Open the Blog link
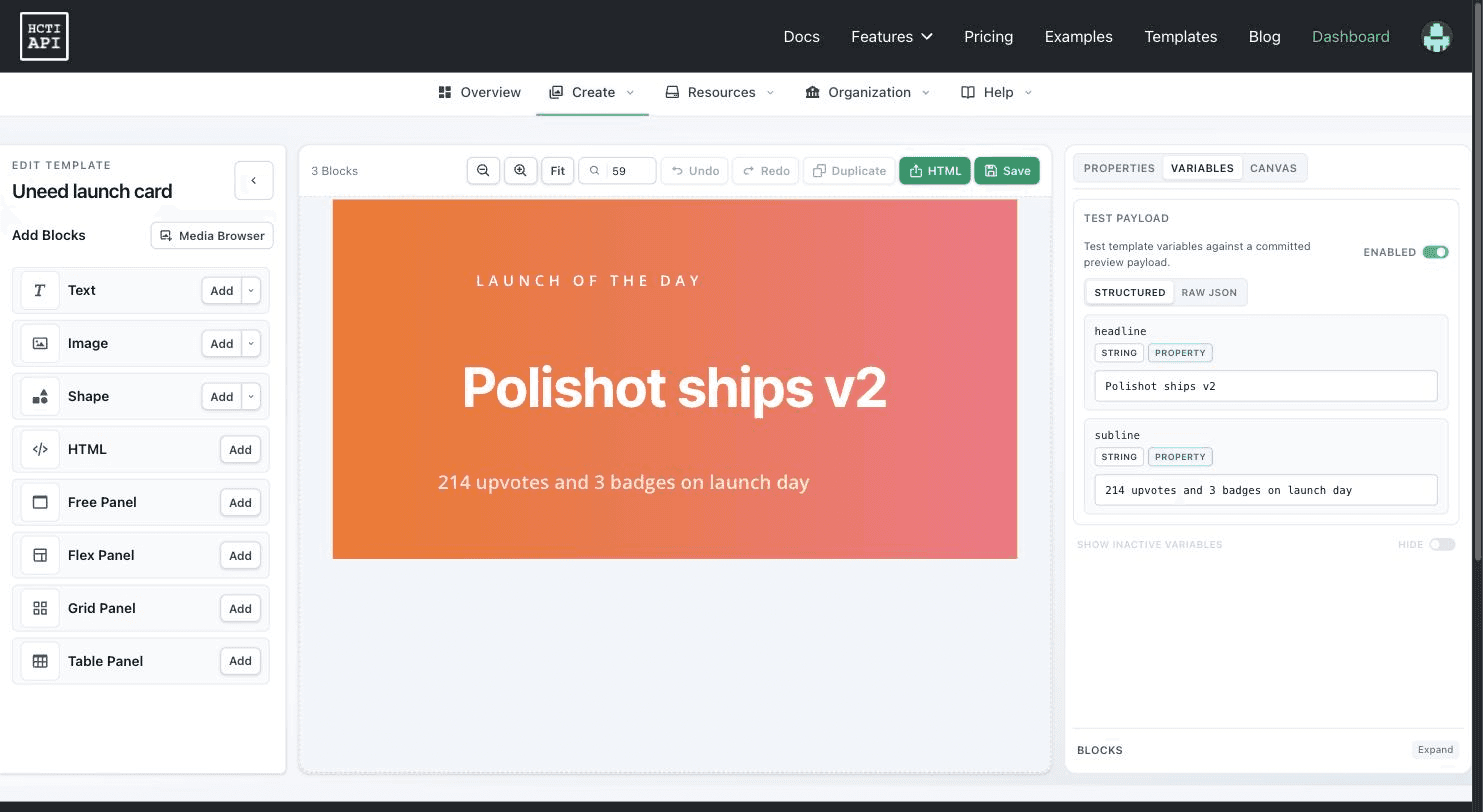 coord(1264,36)
